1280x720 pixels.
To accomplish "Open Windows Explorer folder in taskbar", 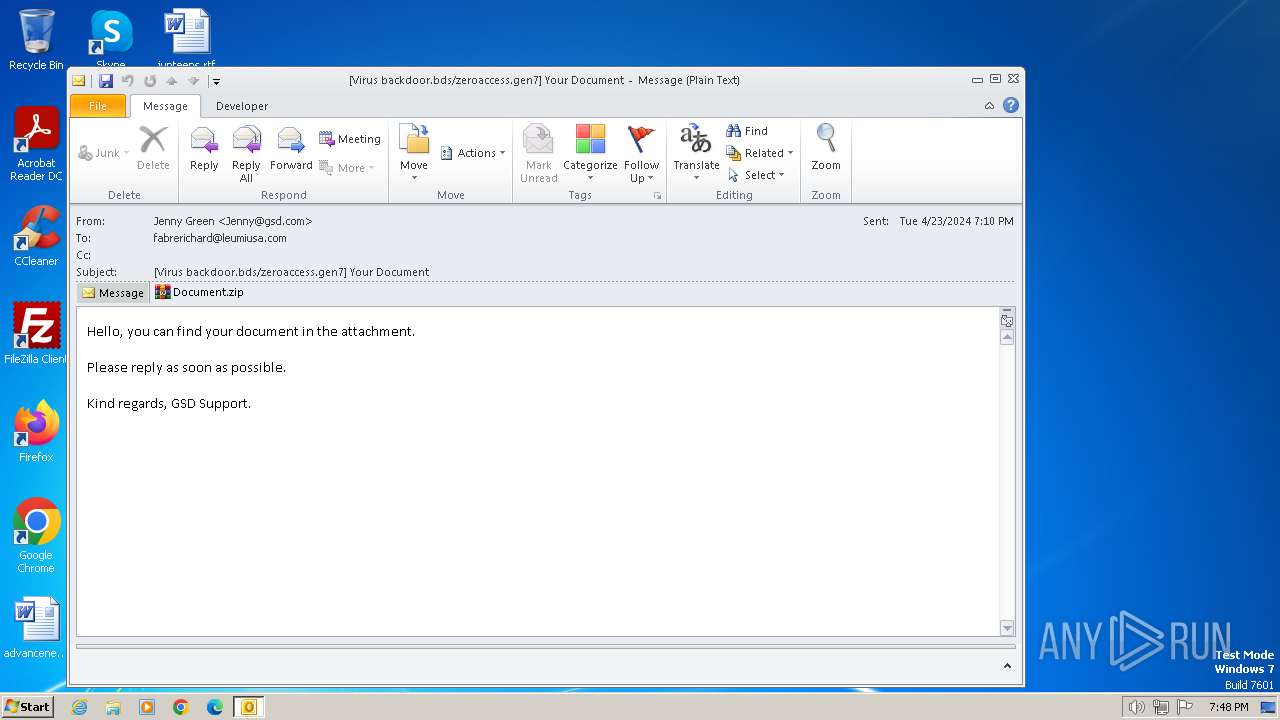I will pyautogui.click(x=113, y=707).
